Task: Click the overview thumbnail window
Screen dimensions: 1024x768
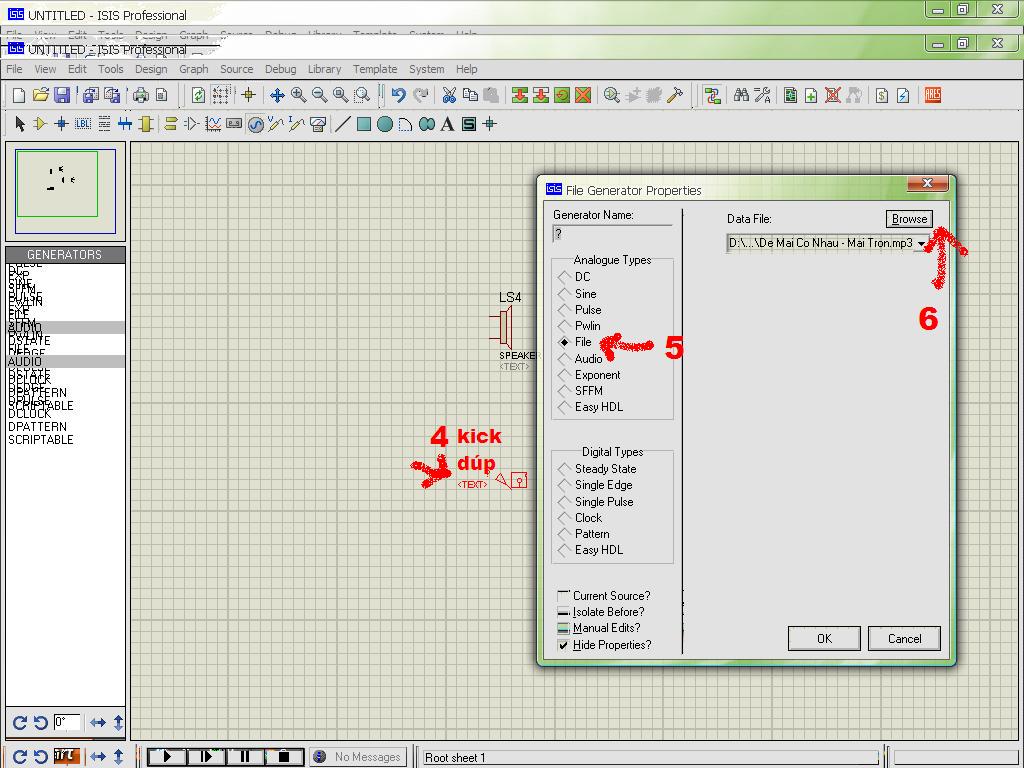Action: 65,191
